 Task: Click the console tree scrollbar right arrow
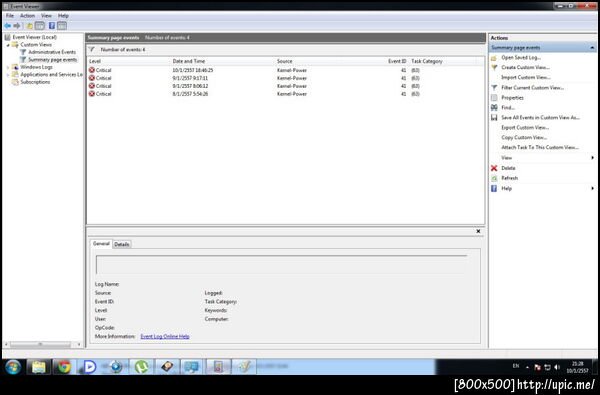(79, 344)
